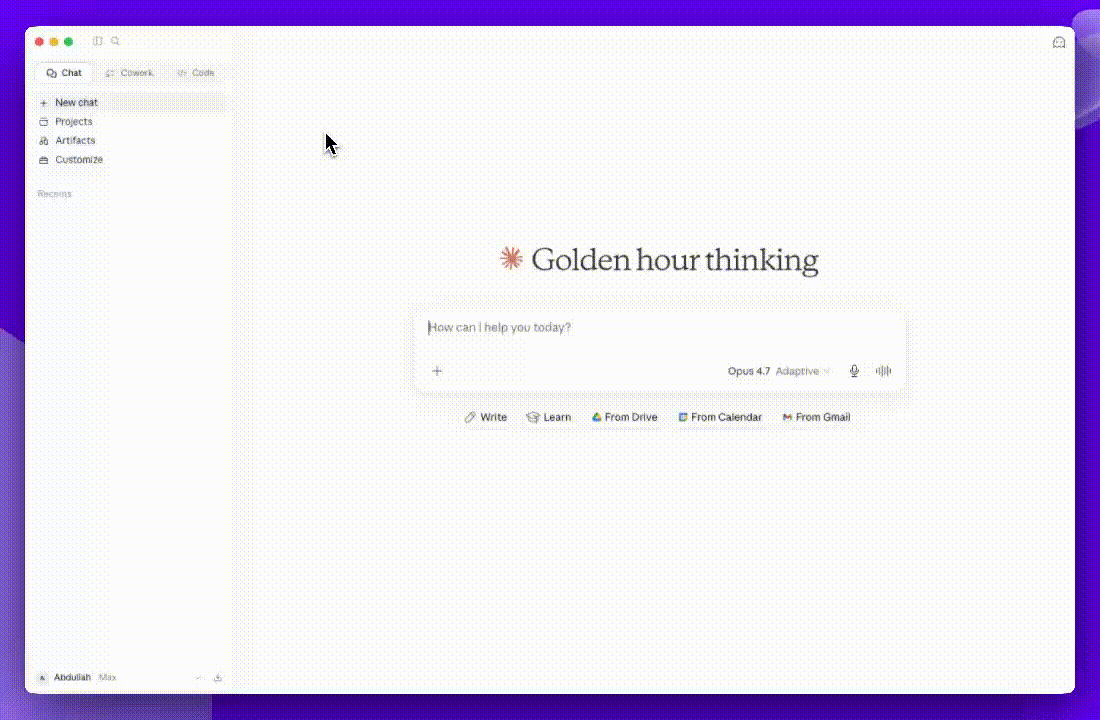
Task: Open Artifacts in the sidebar
Action: coord(130,140)
